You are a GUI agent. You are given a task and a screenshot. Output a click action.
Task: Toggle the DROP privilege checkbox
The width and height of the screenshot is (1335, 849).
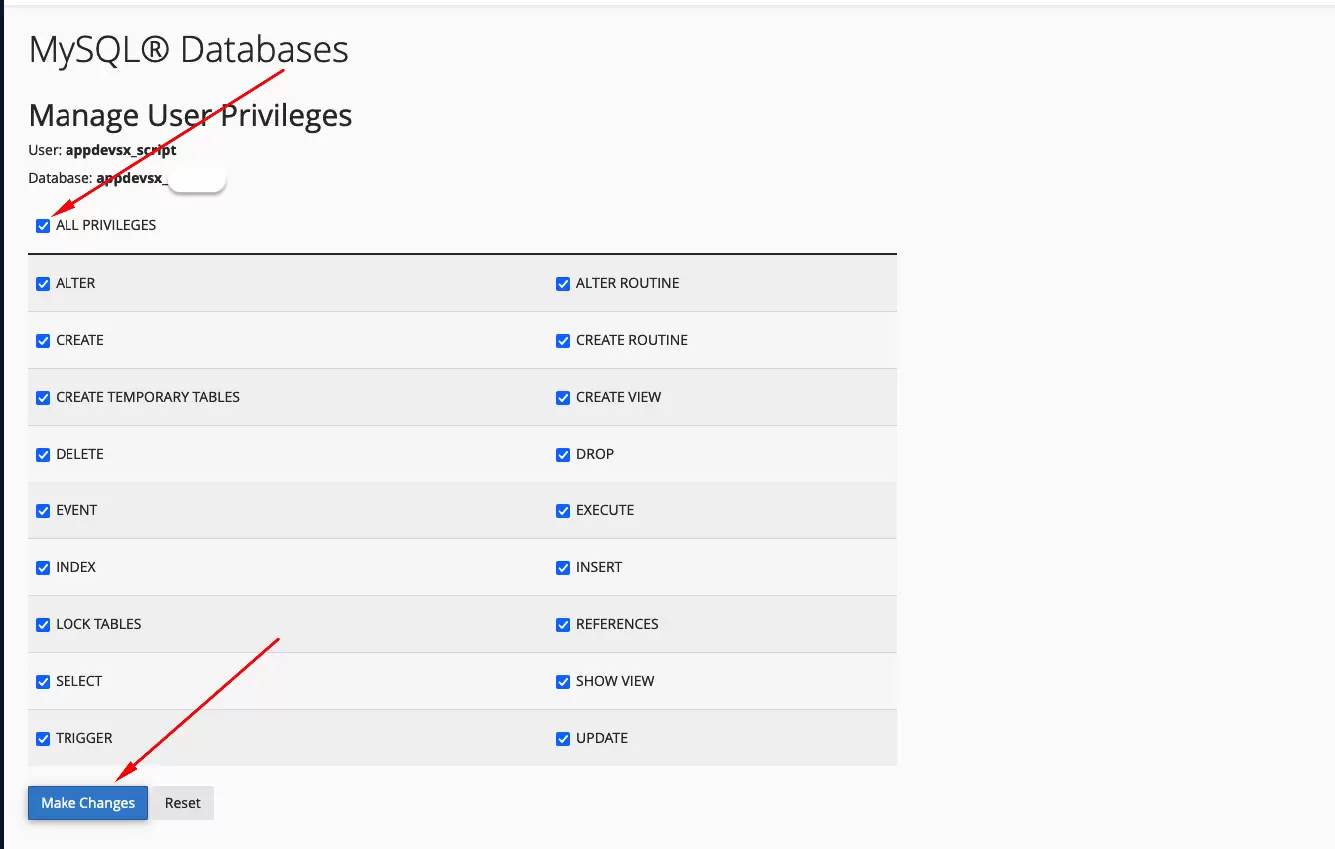563,454
